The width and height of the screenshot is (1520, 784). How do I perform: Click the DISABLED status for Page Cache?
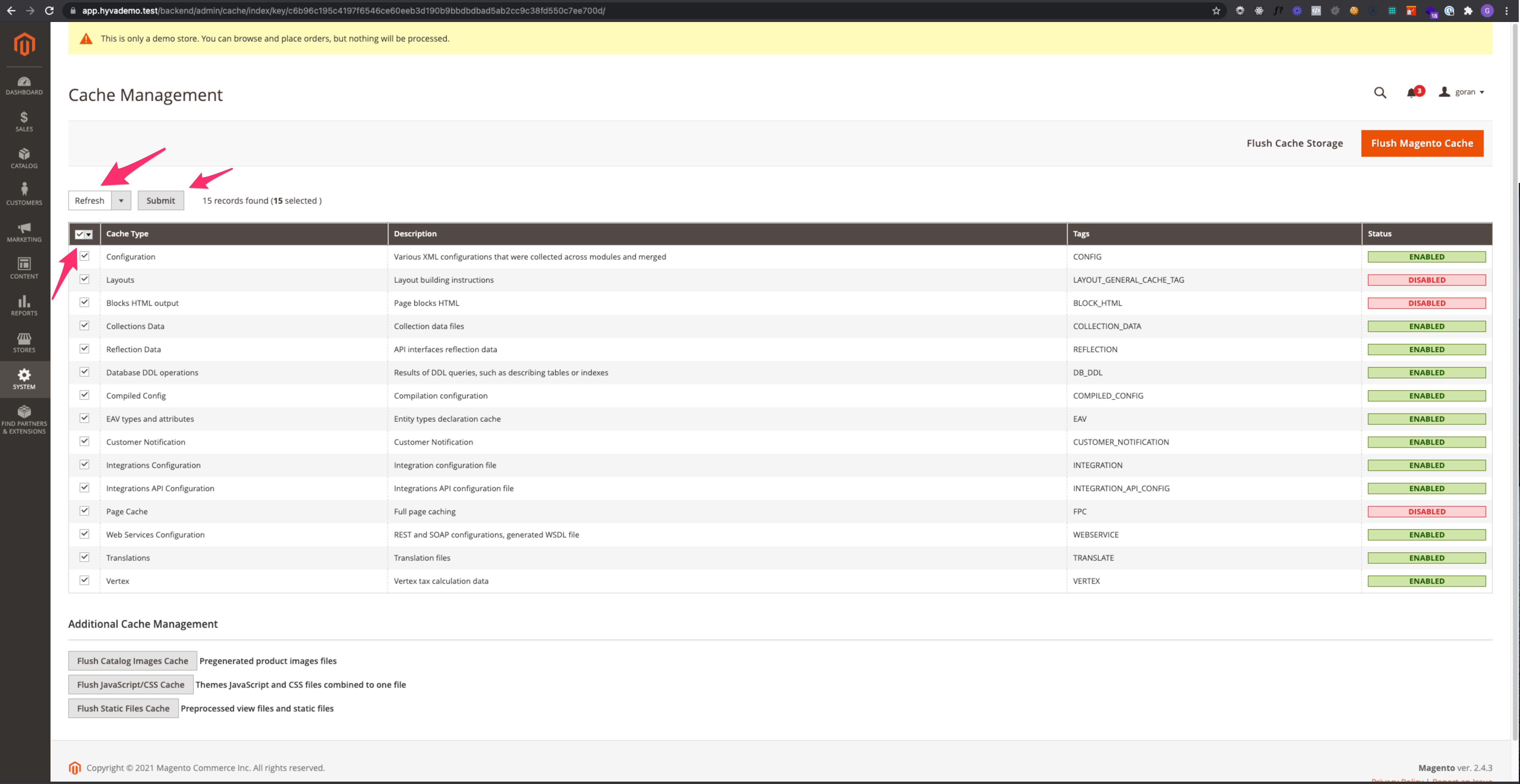(x=1426, y=511)
